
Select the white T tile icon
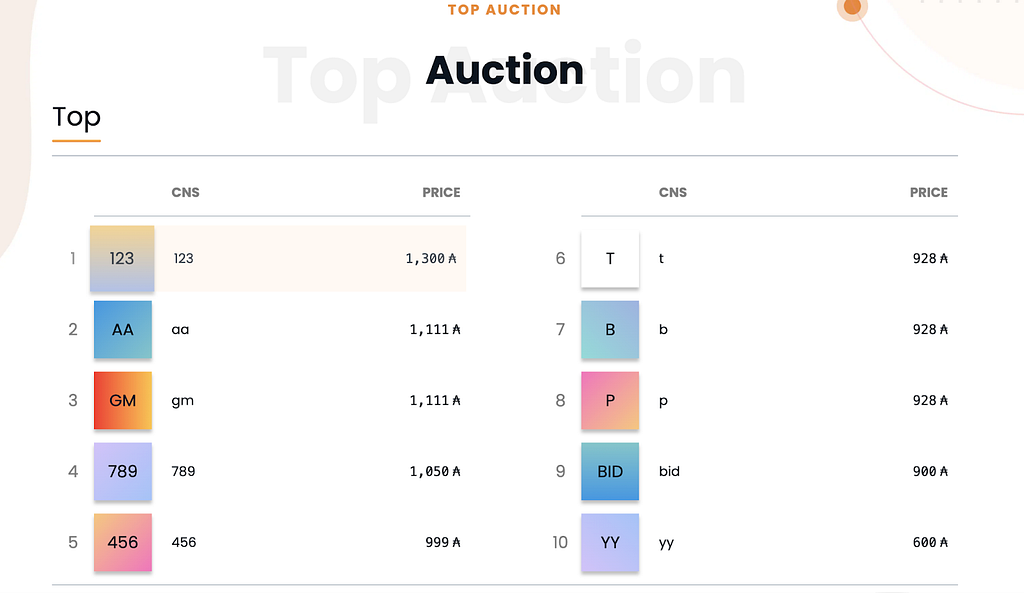610,259
